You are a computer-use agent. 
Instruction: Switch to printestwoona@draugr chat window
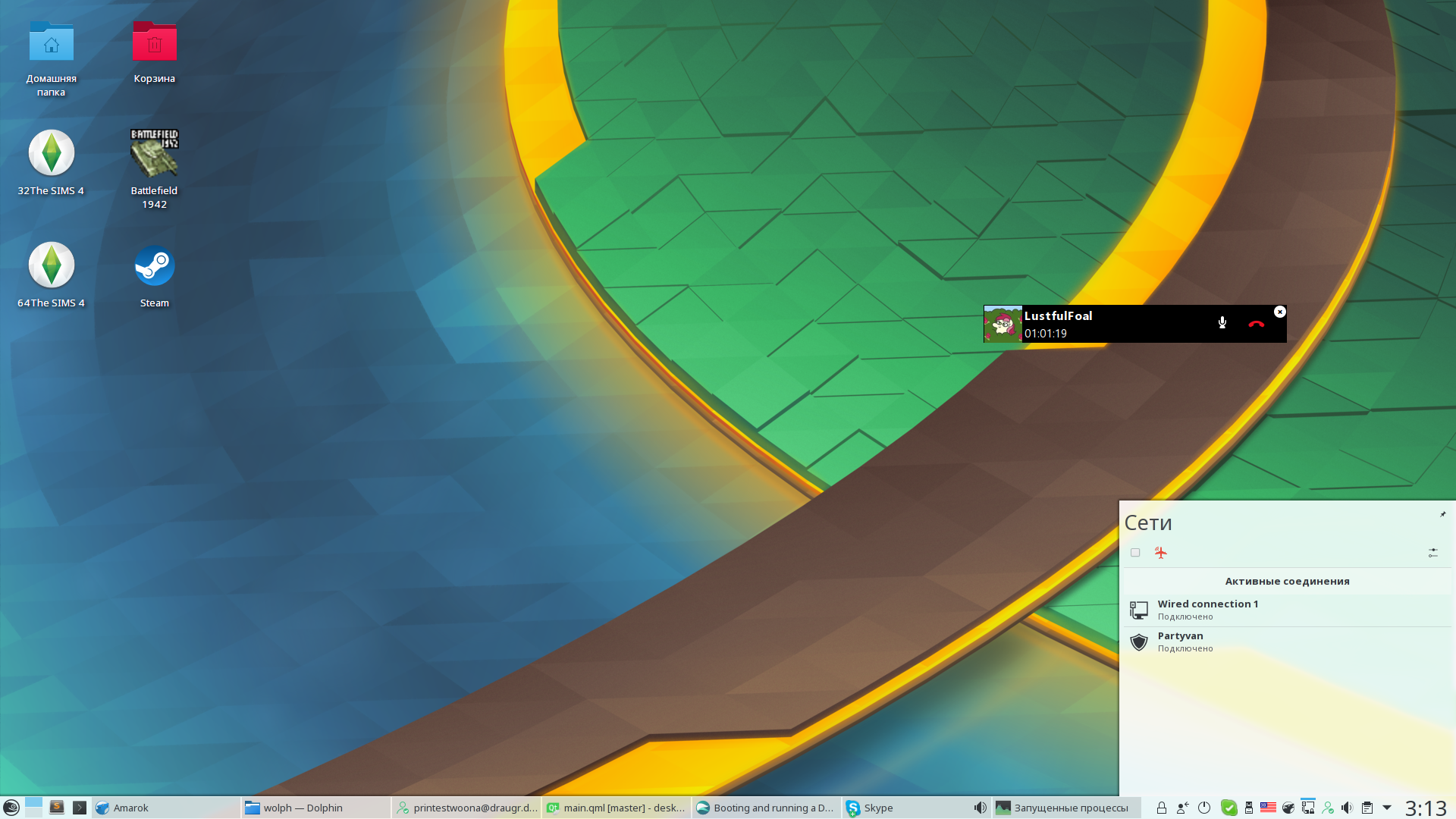pyautogui.click(x=466, y=808)
